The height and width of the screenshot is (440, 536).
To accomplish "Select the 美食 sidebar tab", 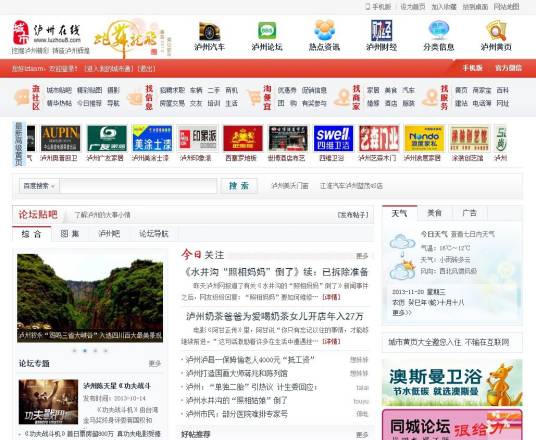I will (435, 213).
